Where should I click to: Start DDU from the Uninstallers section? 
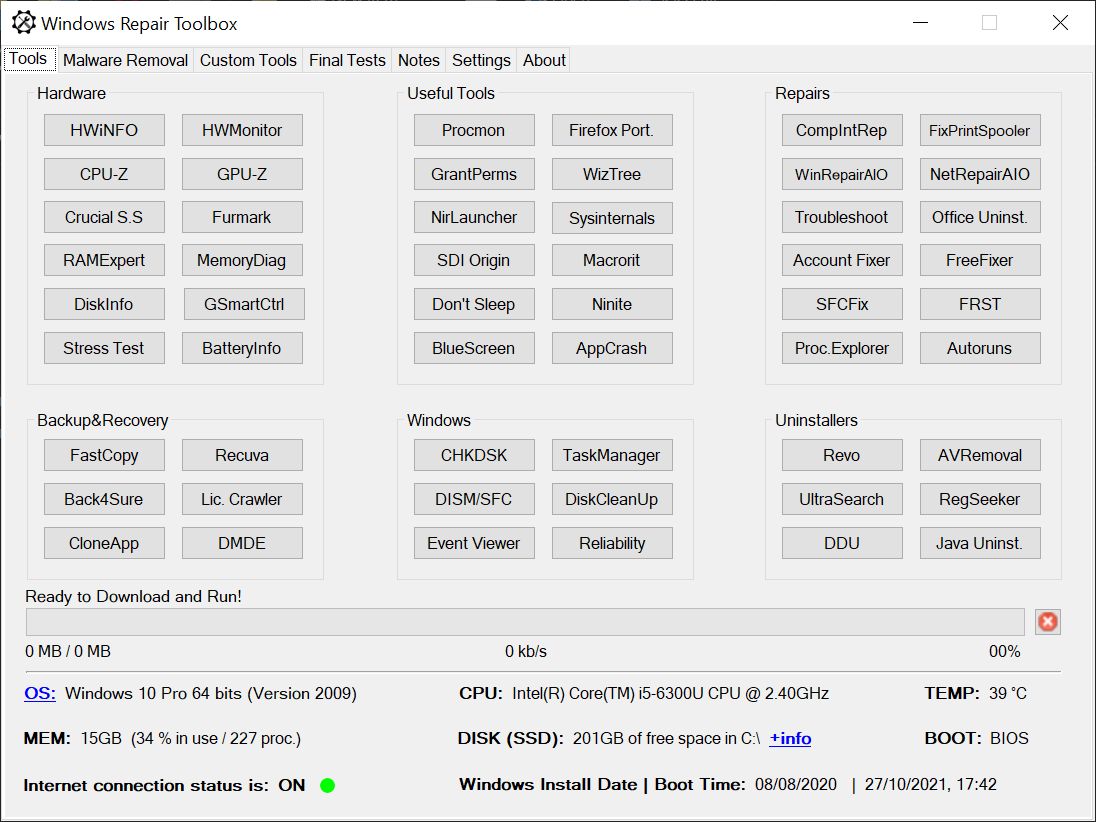(x=841, y=543)
